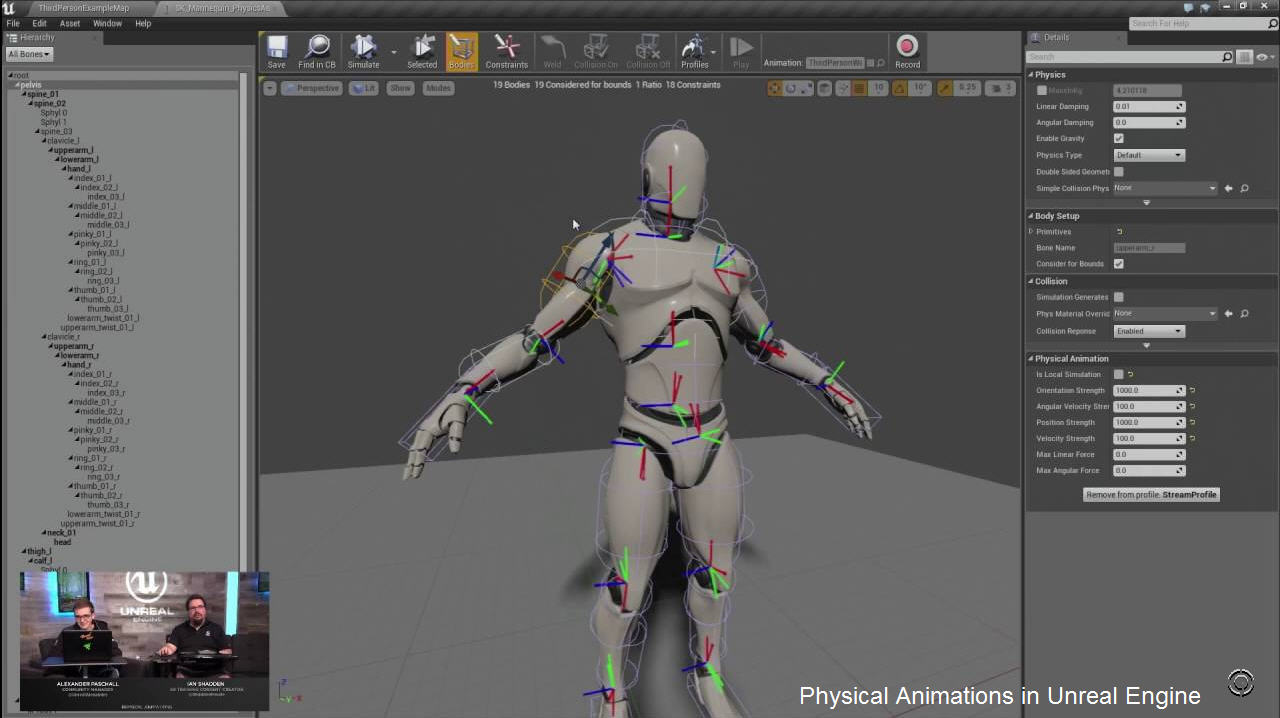Open grid snap value 10
This screenshot has width=1280, height=718.
[x=879, y=88]
